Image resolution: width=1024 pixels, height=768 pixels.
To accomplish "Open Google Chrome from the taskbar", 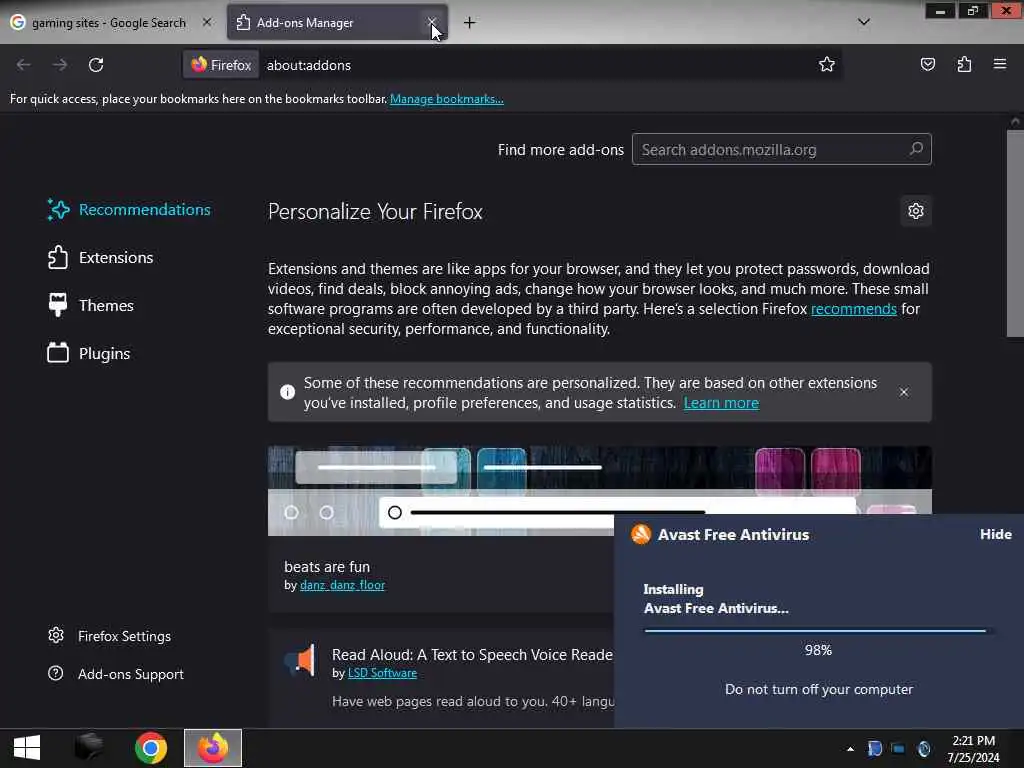I will point(151,748).
